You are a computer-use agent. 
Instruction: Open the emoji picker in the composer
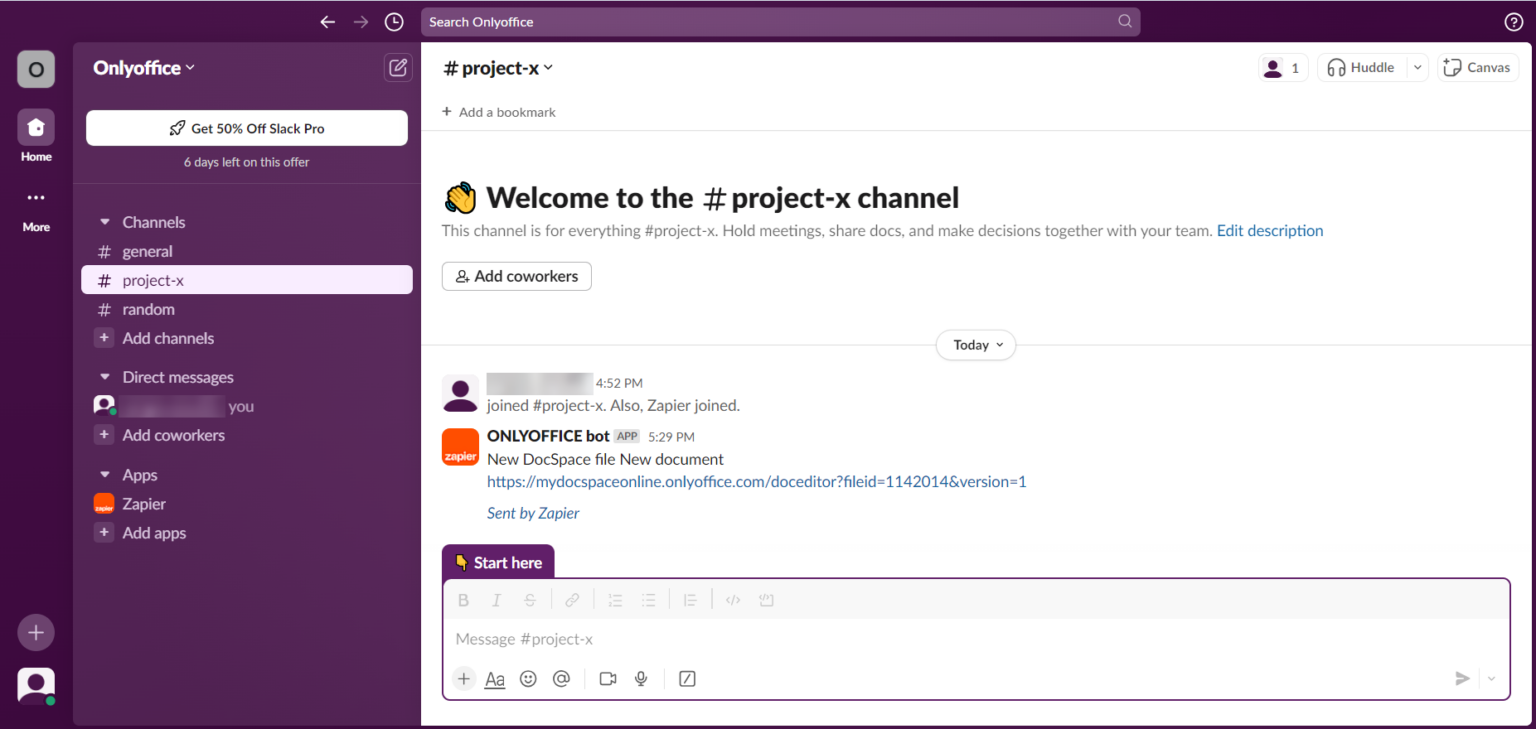pos(528,678)
